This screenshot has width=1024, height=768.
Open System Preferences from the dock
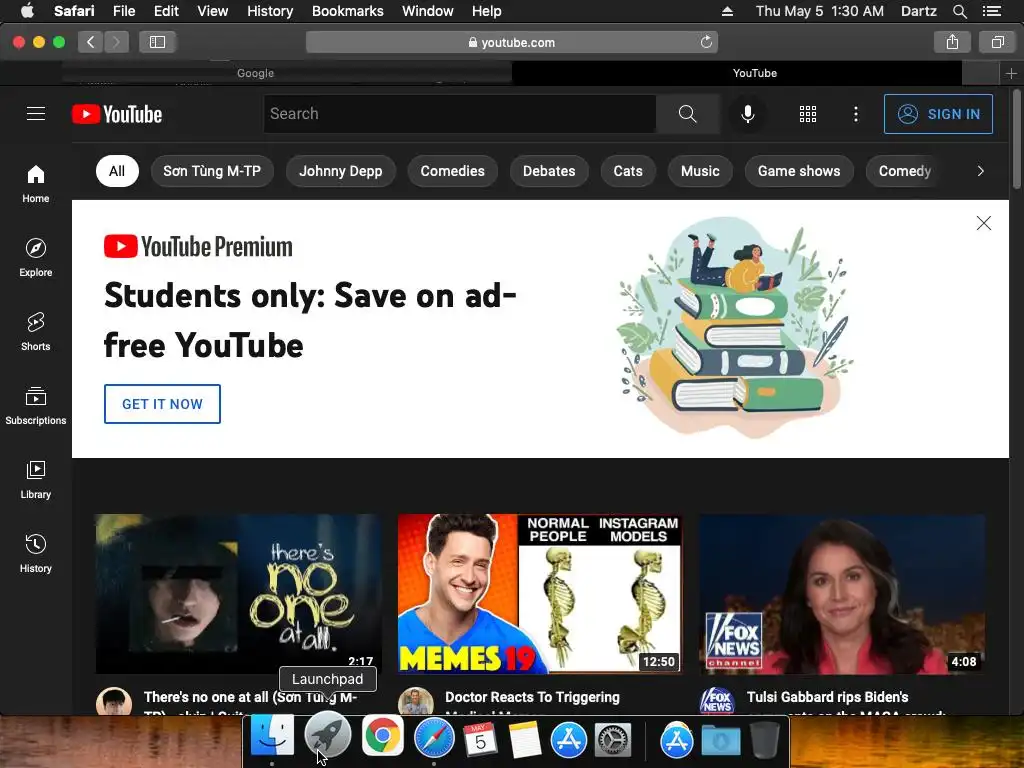pos(613,739)
